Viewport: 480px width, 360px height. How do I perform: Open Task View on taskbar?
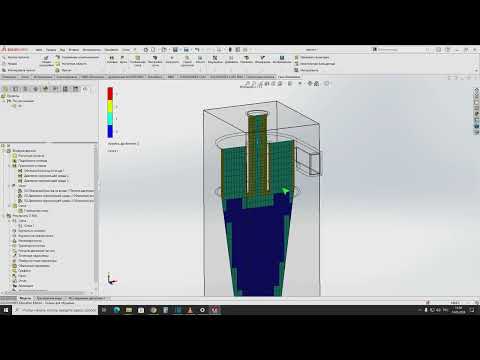[104, 310]
